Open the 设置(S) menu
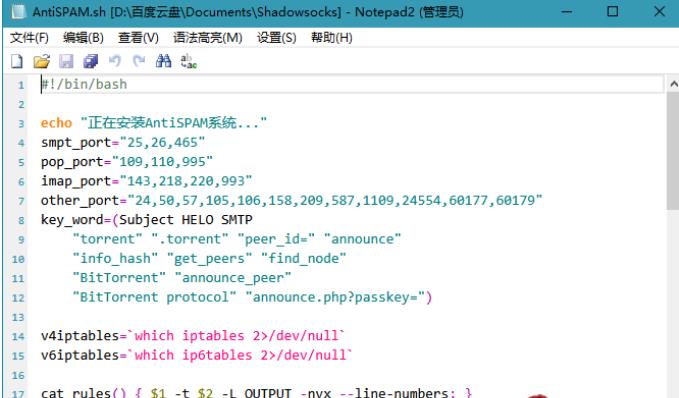 point(277,38)
